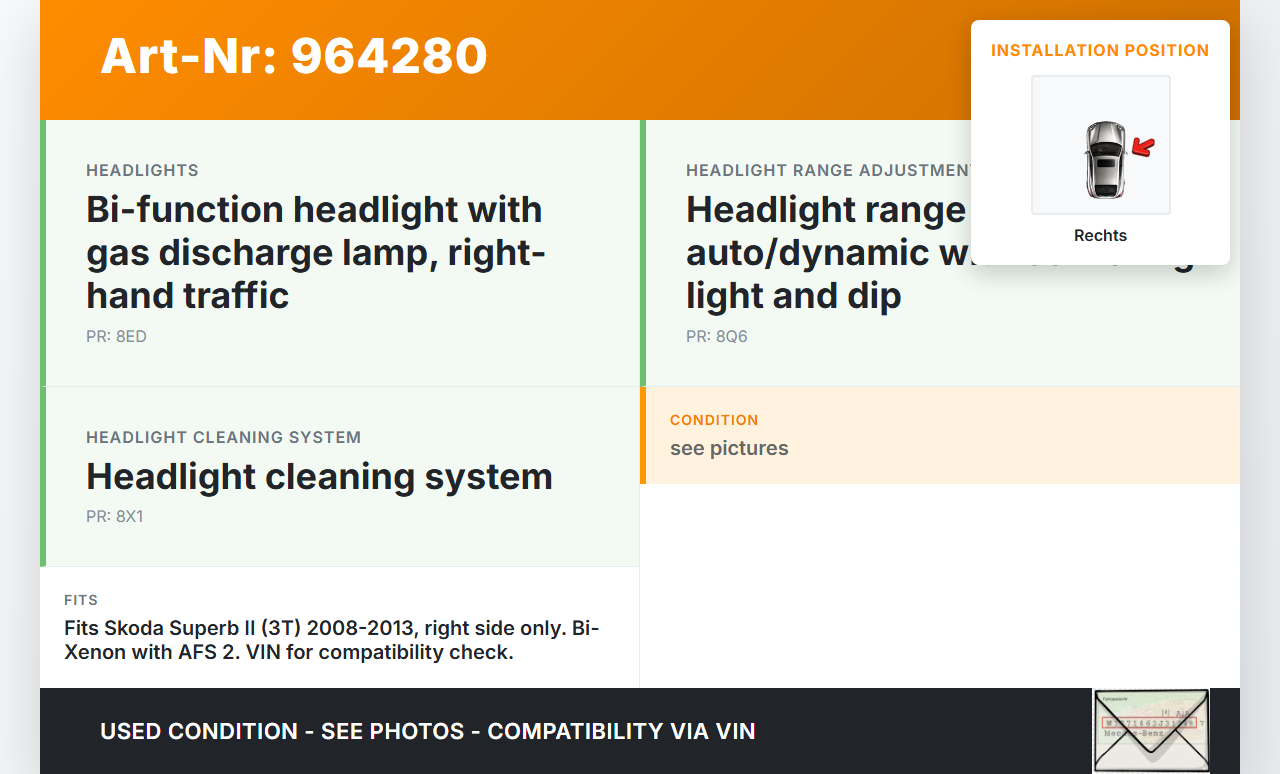Click the USED CONDITION - SEE PHOTOS footer banner
1280x774 pixels.
click(428, 731)
